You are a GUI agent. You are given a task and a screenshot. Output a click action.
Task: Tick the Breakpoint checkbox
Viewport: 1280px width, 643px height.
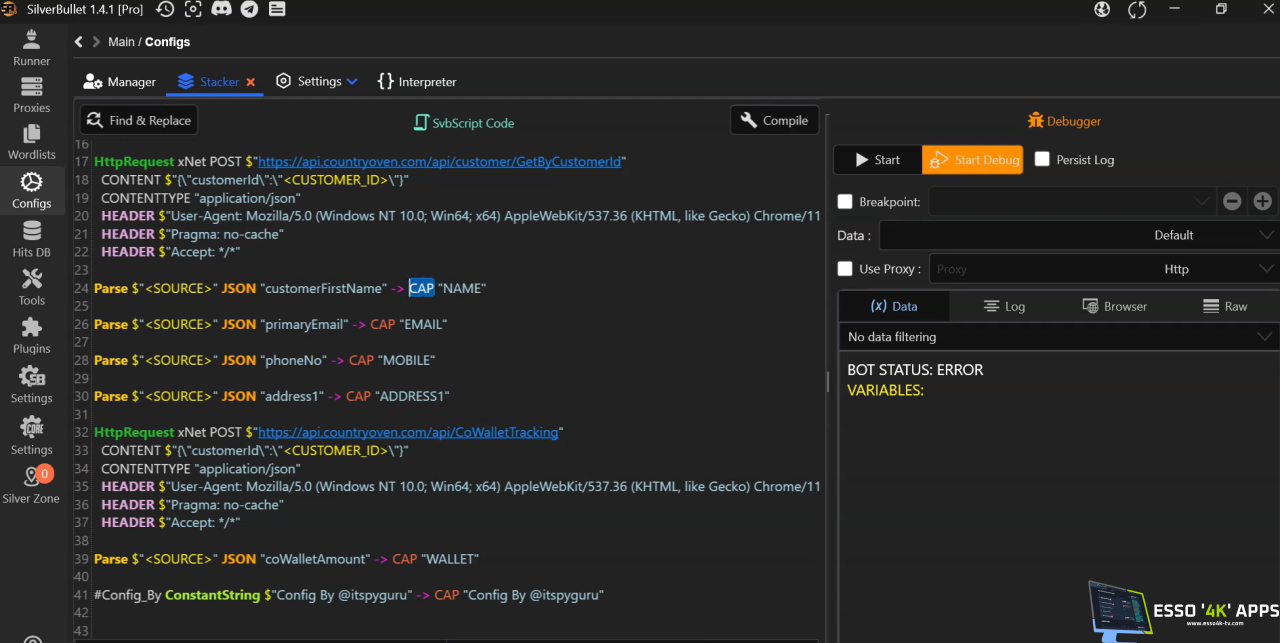point(845,202)
